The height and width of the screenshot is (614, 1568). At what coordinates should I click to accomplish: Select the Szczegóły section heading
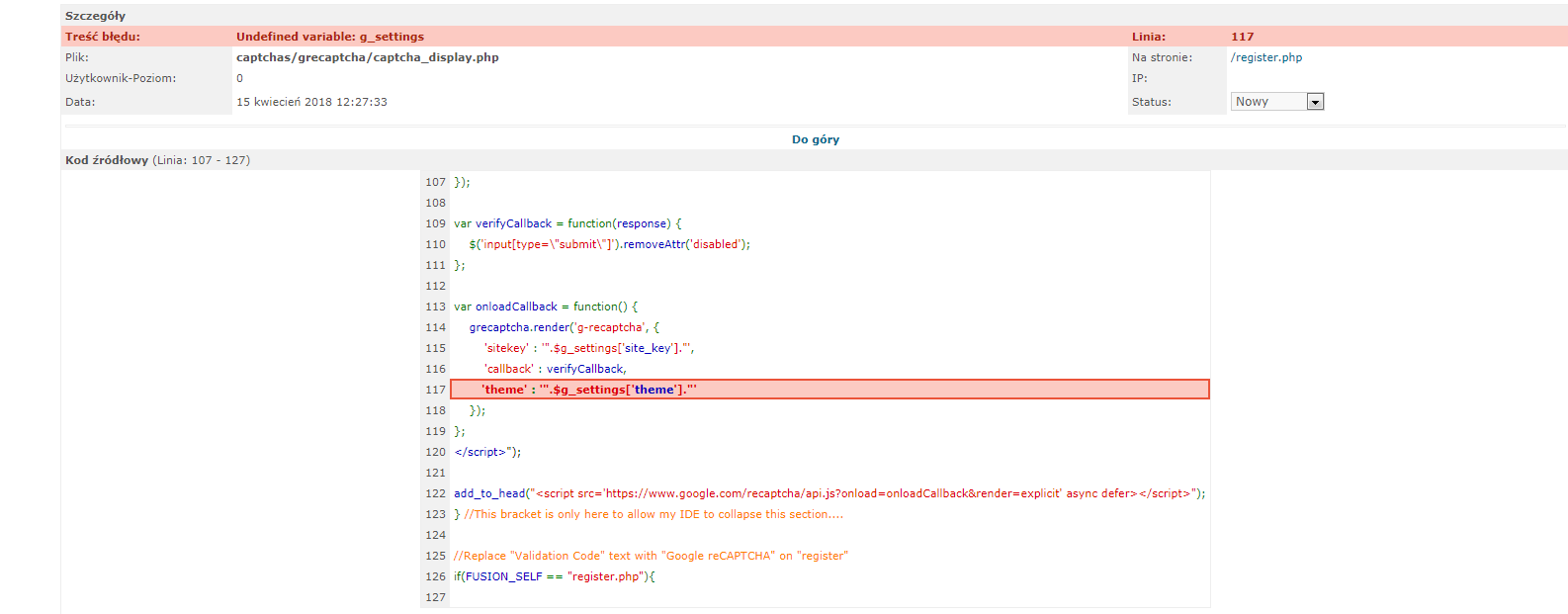point(95,16)
